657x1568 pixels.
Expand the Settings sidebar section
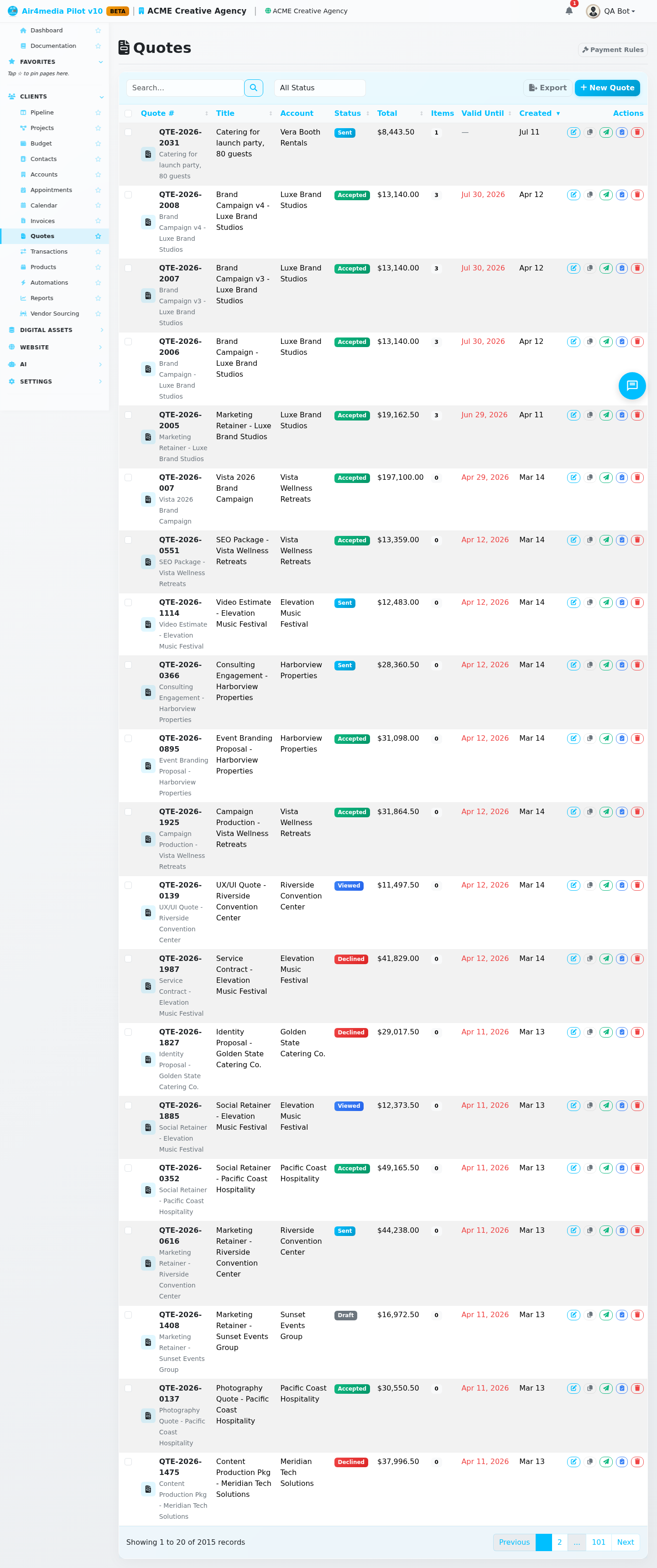55,382
